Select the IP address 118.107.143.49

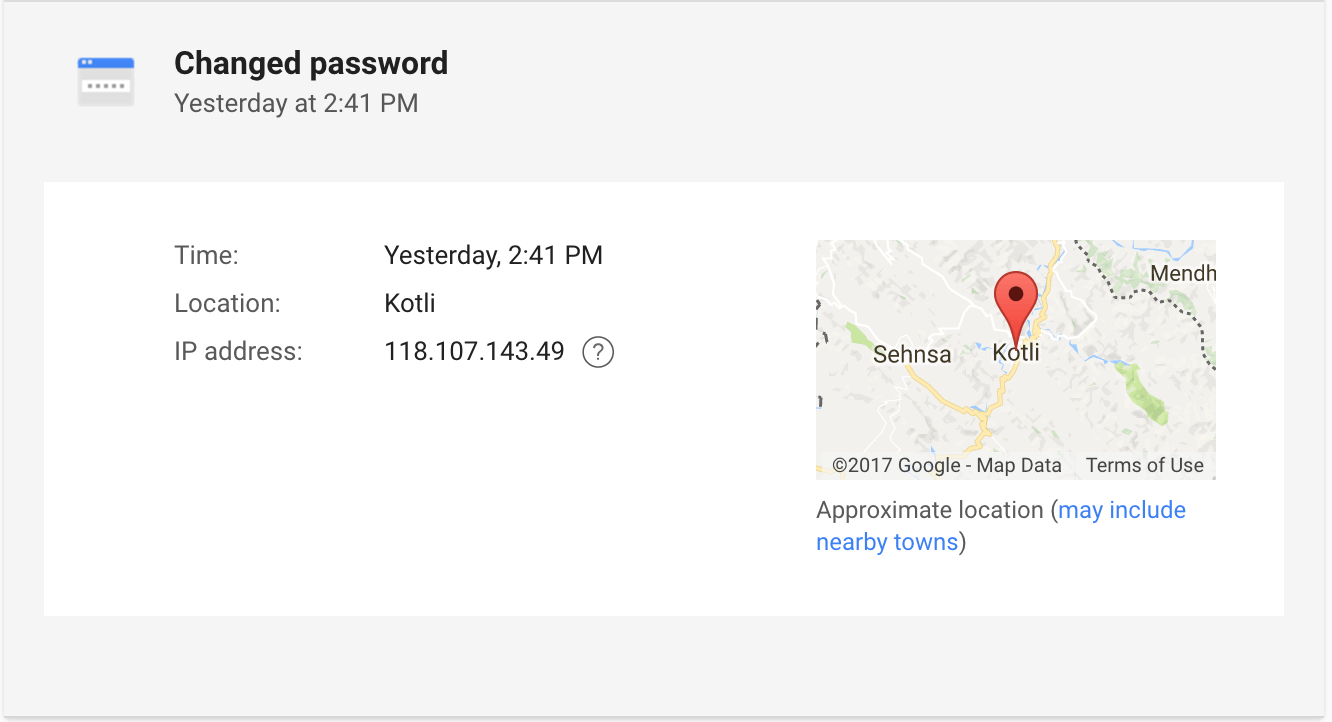[474, 352]
